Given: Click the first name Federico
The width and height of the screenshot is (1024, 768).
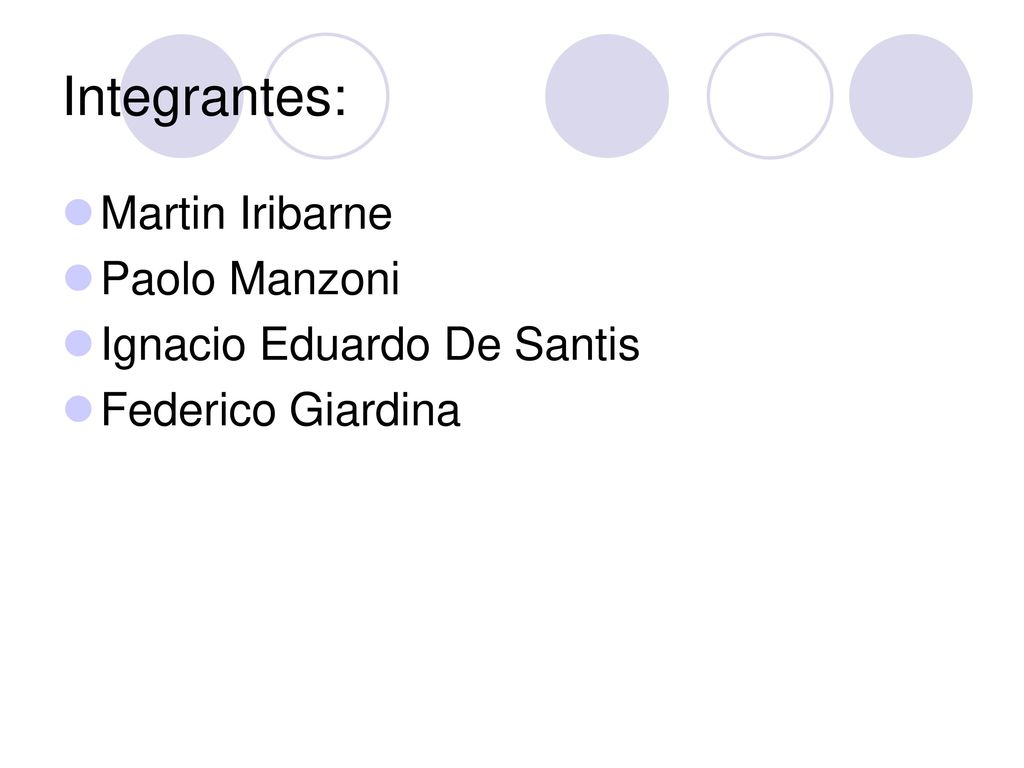Looking at the screenshot, I should [188, 410].
